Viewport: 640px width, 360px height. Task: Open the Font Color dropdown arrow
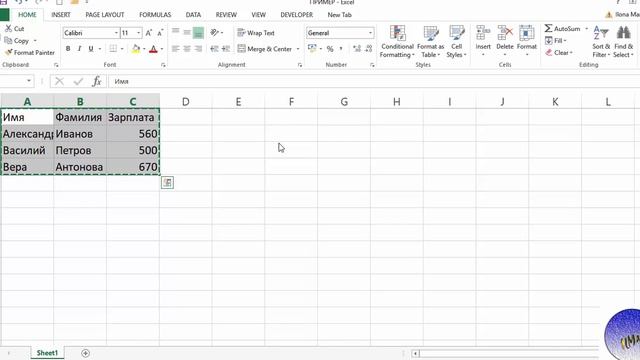[x=162, y=49]
